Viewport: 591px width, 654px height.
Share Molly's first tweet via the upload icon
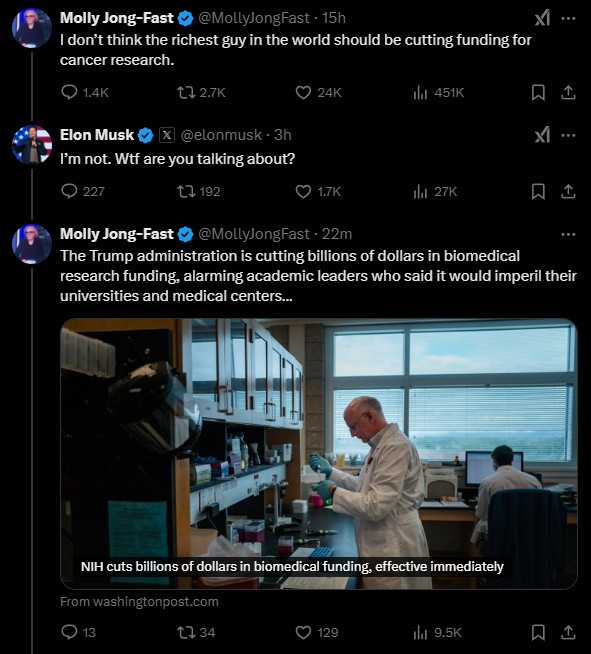coord(568,92)
